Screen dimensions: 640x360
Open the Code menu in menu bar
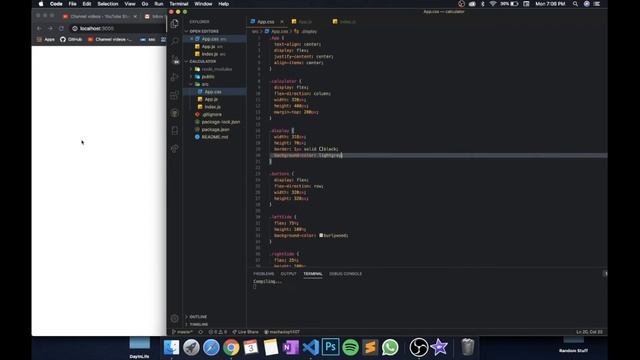56,4
